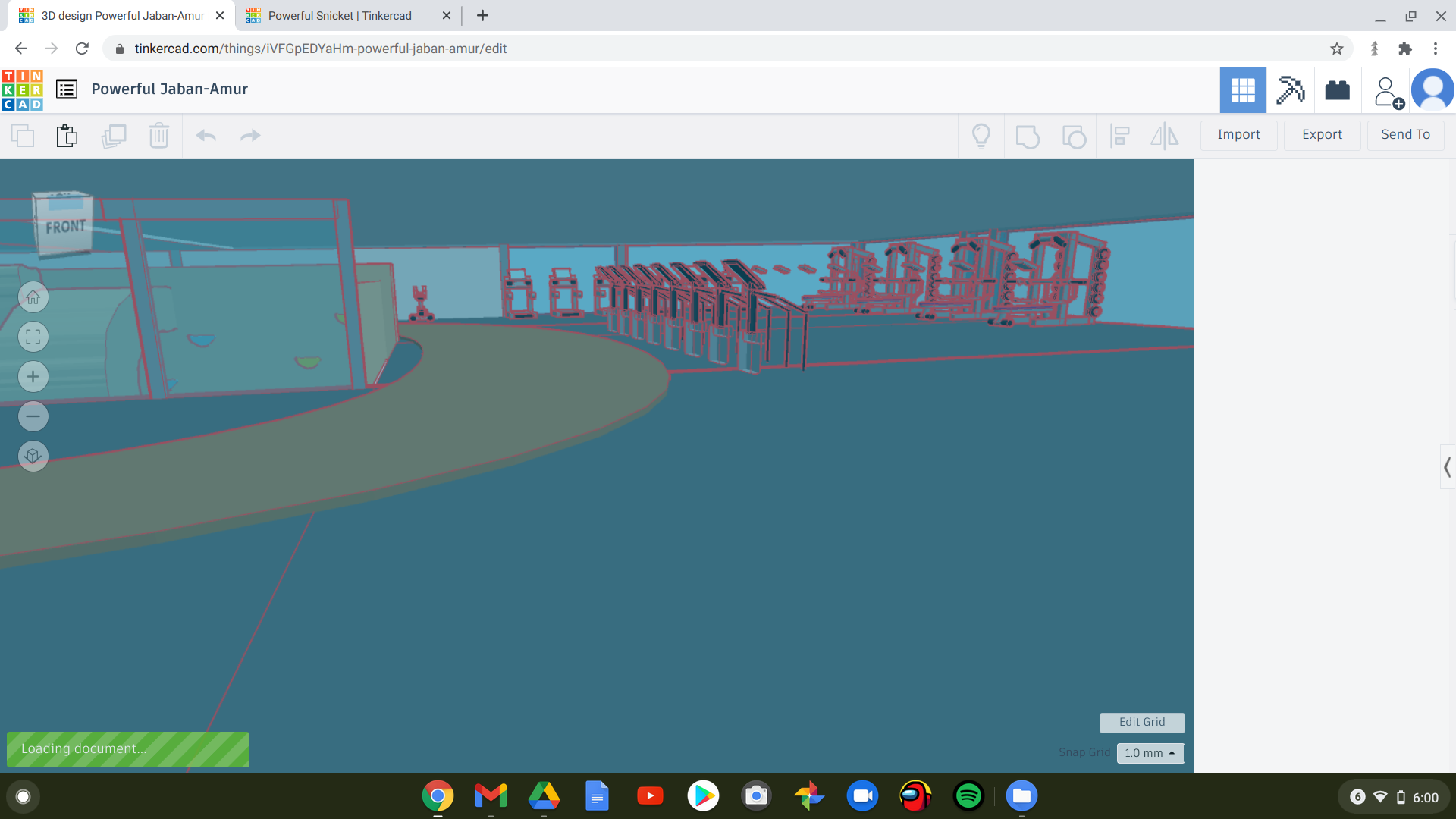Open Zoom from the shelf
The image size is (1456, 819).
click(862, 795)
